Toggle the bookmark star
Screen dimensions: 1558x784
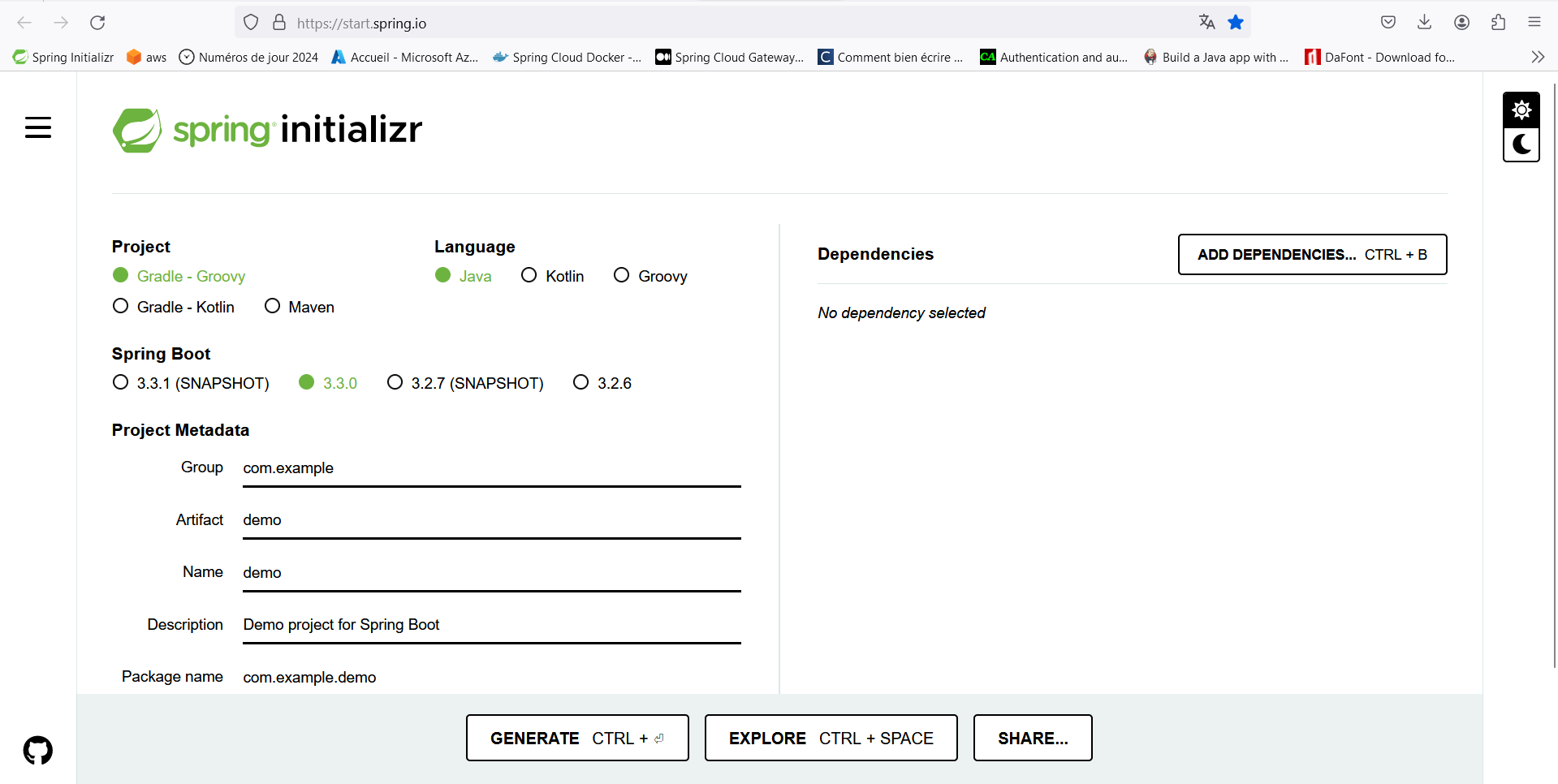(1236, 23)
